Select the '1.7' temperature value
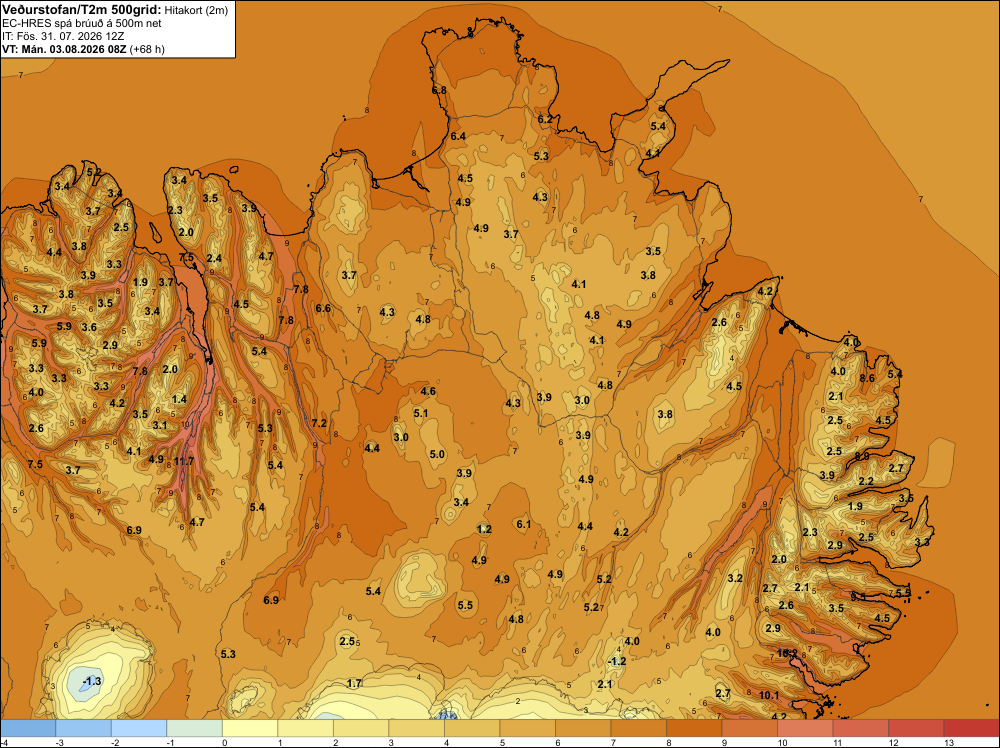 coord(354,684)
